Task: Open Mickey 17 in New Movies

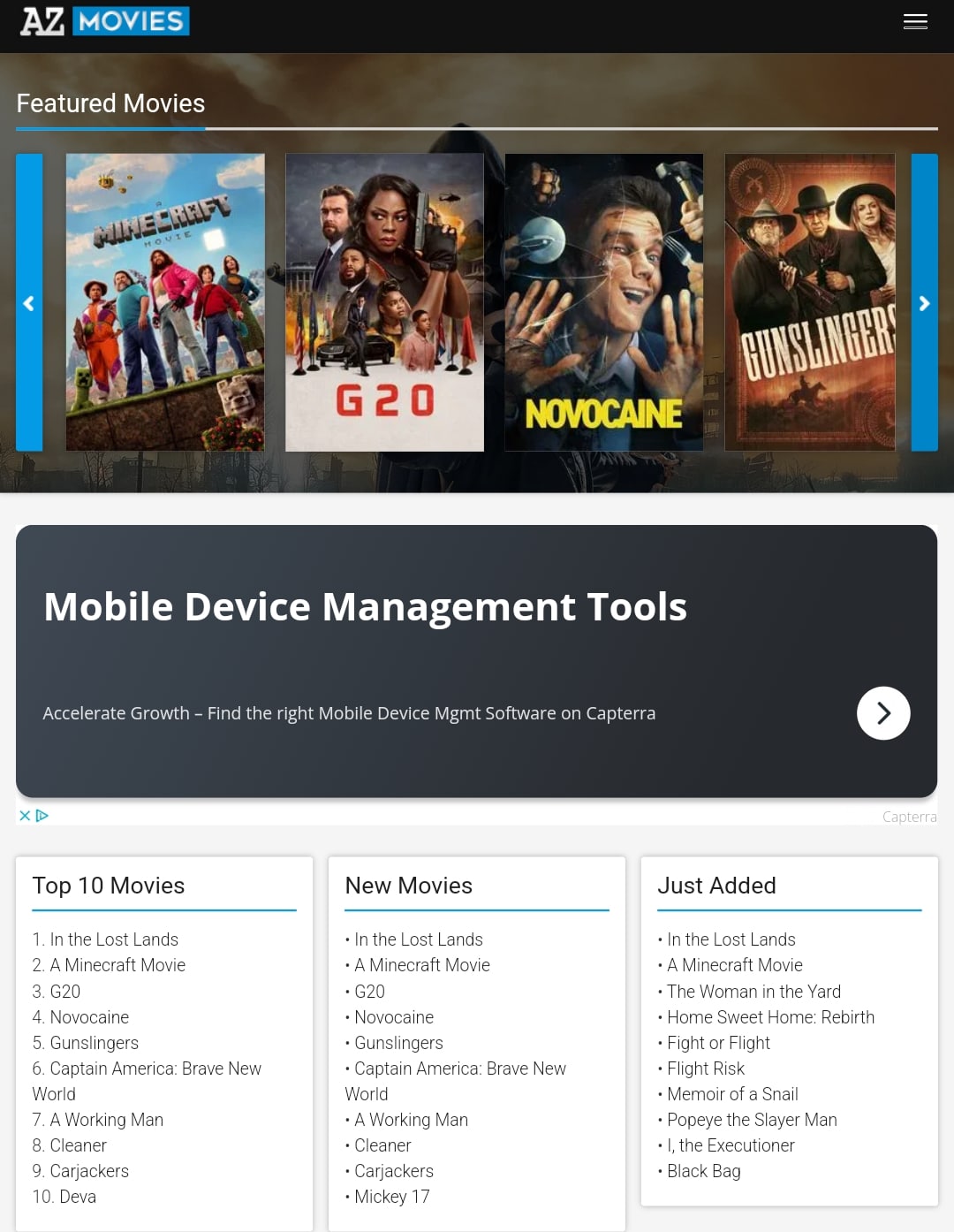Action: tap(392, 1197)
